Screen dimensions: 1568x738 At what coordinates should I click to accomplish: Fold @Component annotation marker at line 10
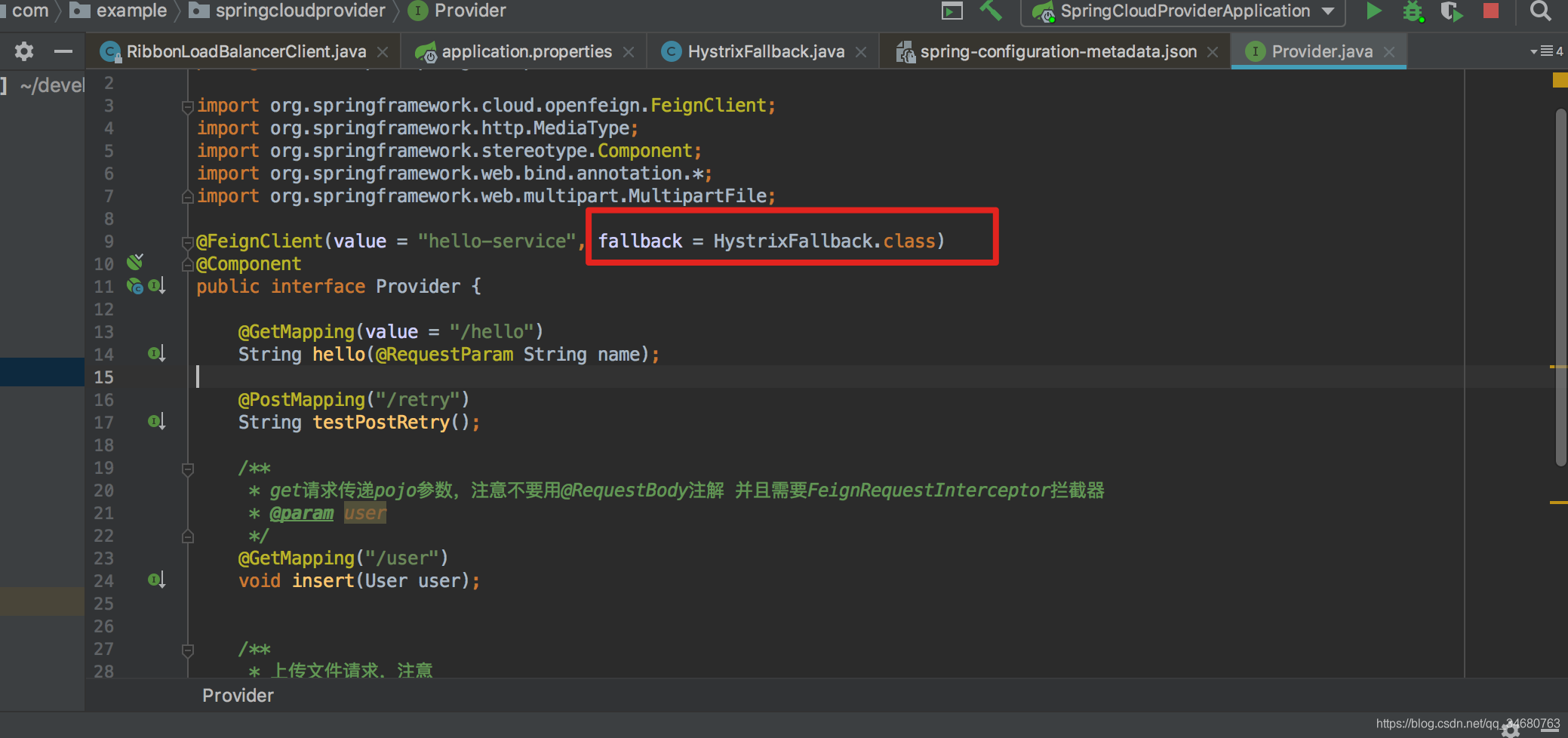point(188,265)
